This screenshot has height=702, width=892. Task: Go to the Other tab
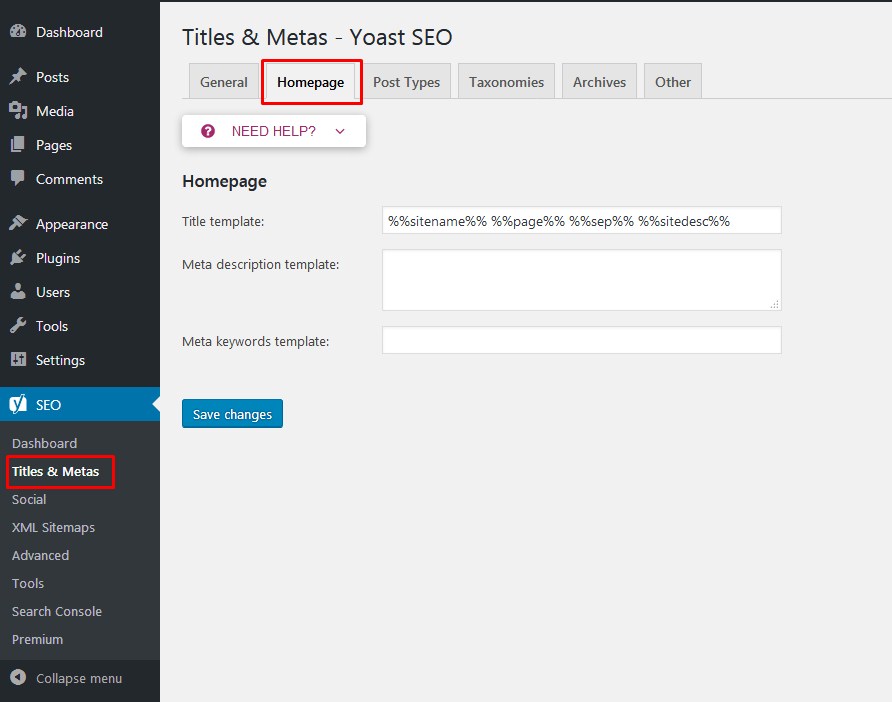[673, 82]
